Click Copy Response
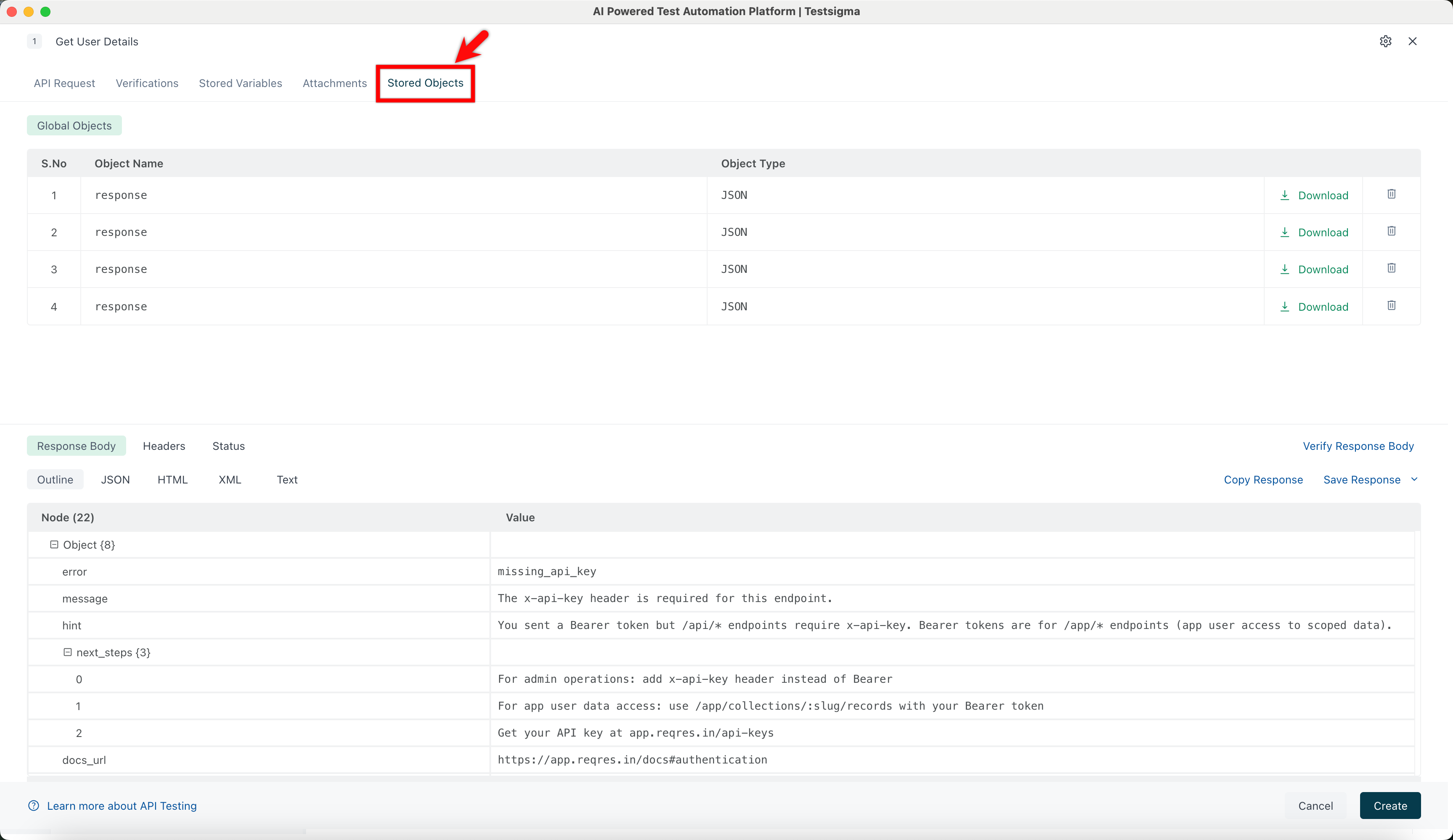 [1263, 480]
